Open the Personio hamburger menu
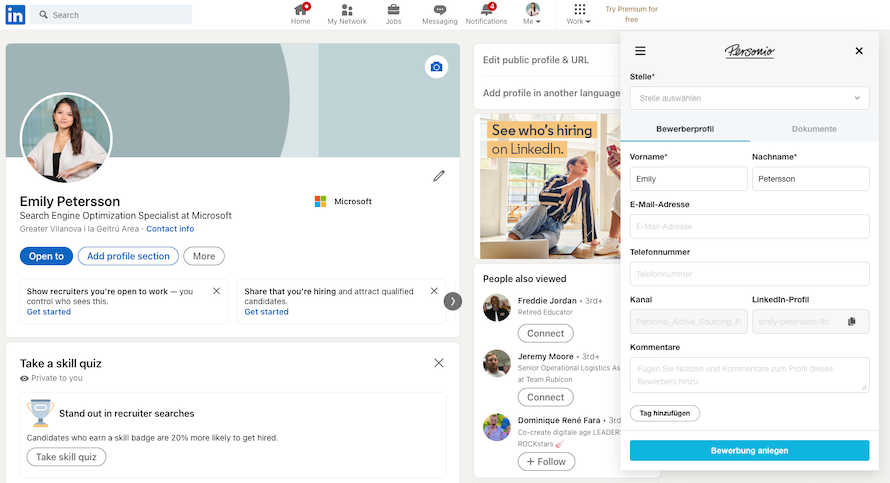The width and height of the screenshot is (890, 483). [x=640, y=51]
